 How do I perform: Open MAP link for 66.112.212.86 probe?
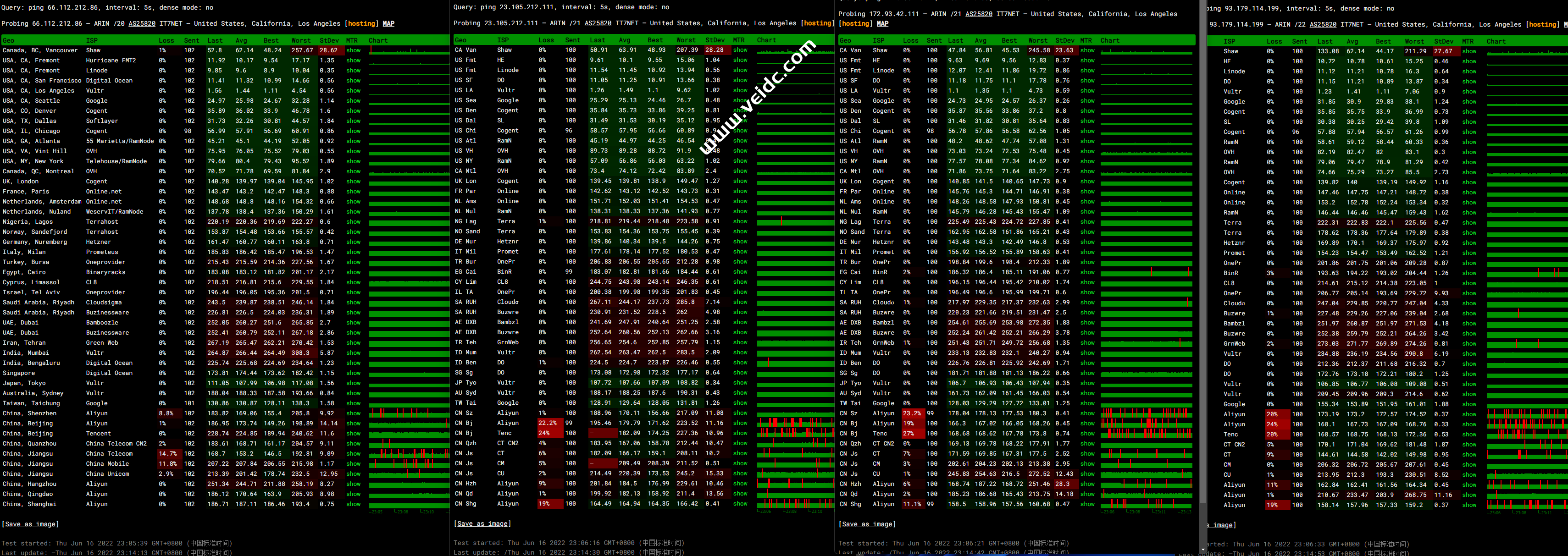click(388, 24)
